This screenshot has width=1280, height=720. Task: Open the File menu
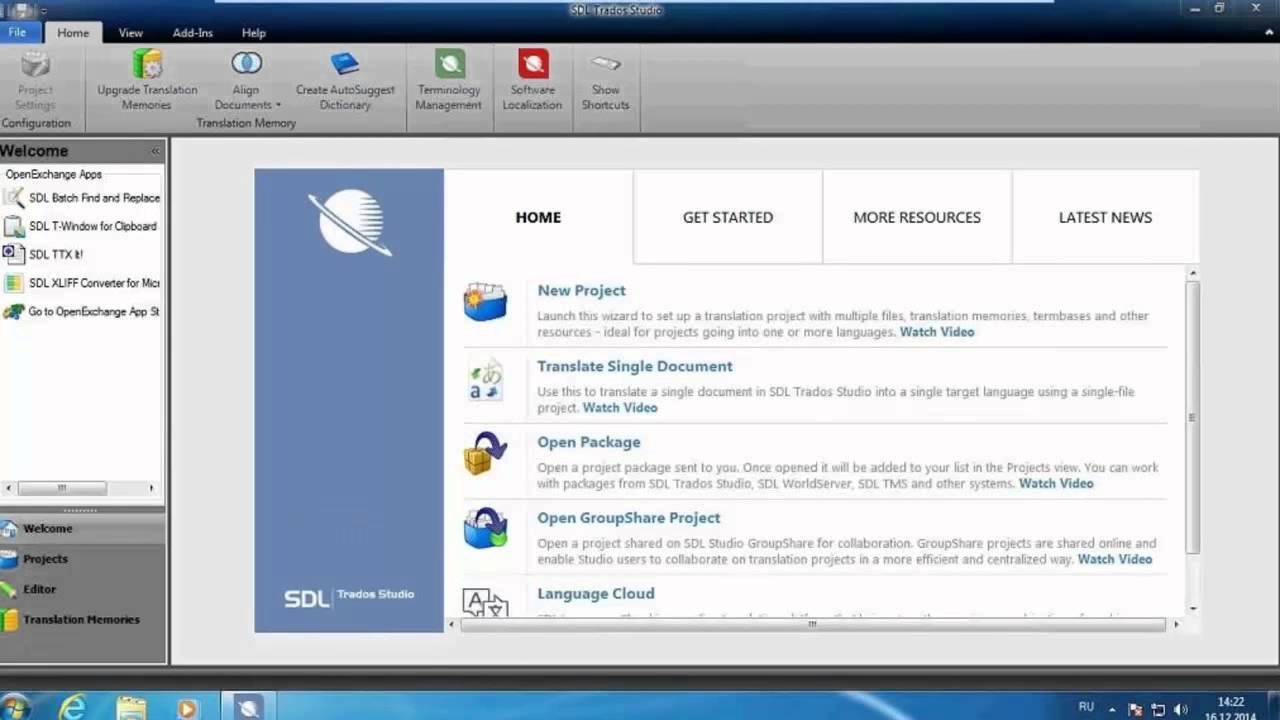tap(17, 32)
